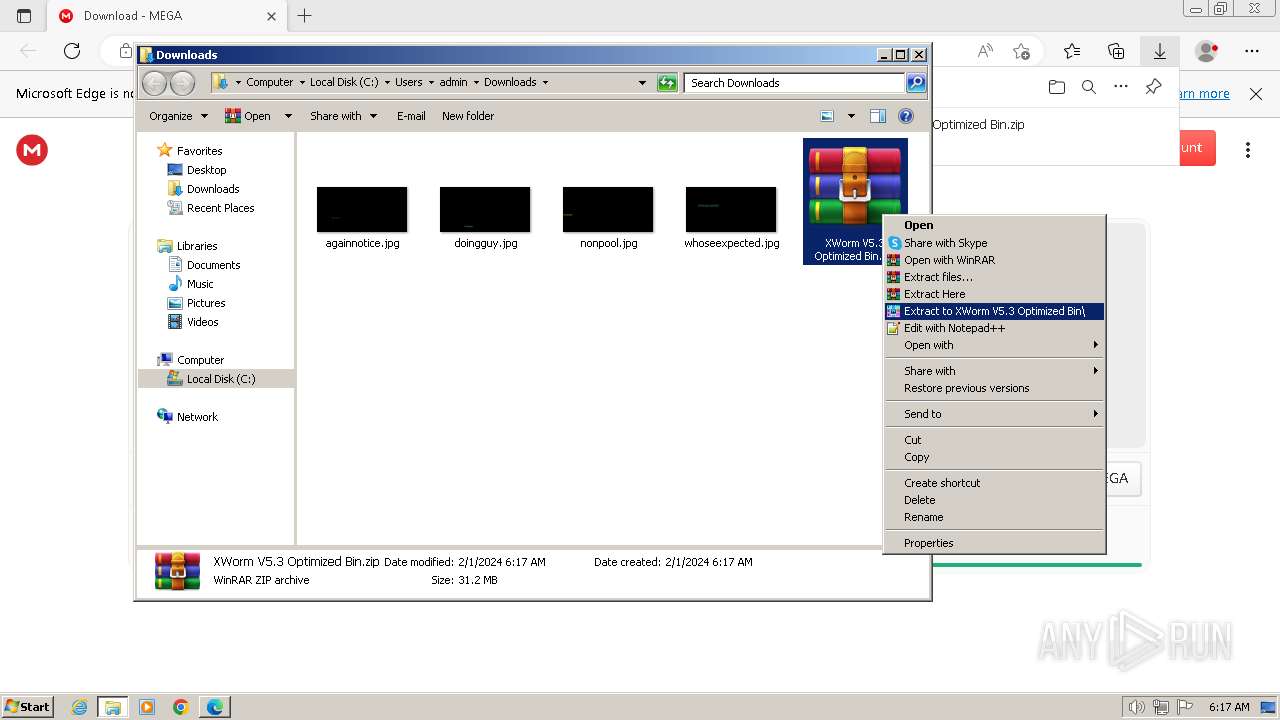Open the Pictures library
This screenshot has width=1280, height=720.
click(x=206, y=303)
